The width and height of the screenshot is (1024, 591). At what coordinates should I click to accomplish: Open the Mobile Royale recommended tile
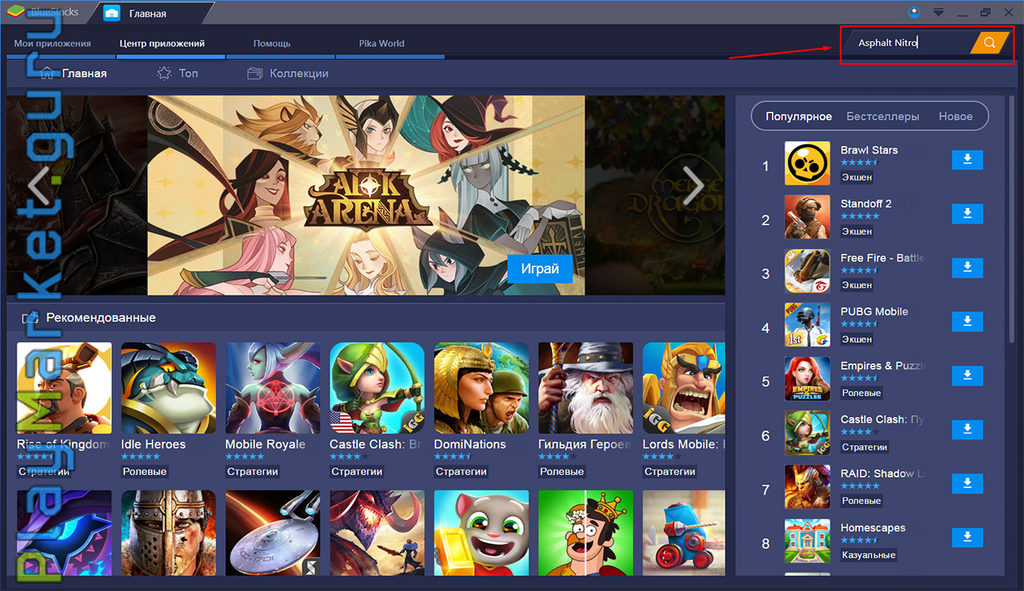[x=273, y=388]
